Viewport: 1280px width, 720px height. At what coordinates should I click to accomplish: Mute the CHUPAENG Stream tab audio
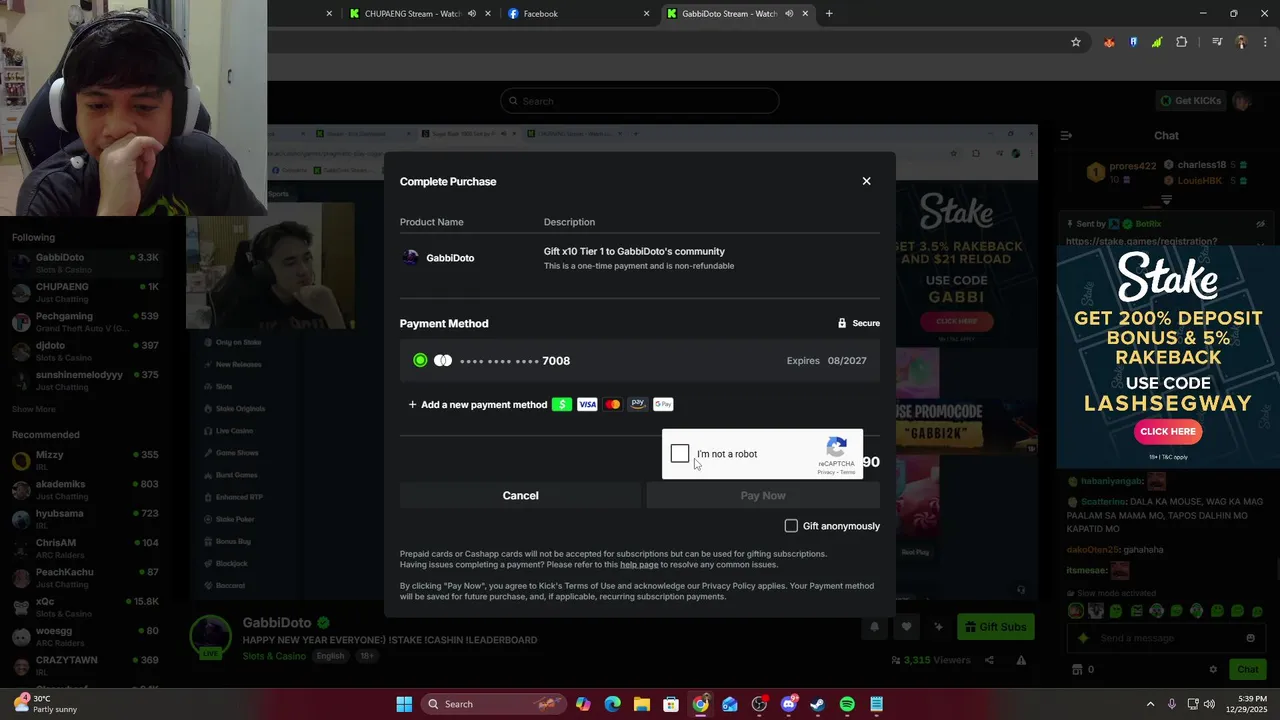pos(471,14)
